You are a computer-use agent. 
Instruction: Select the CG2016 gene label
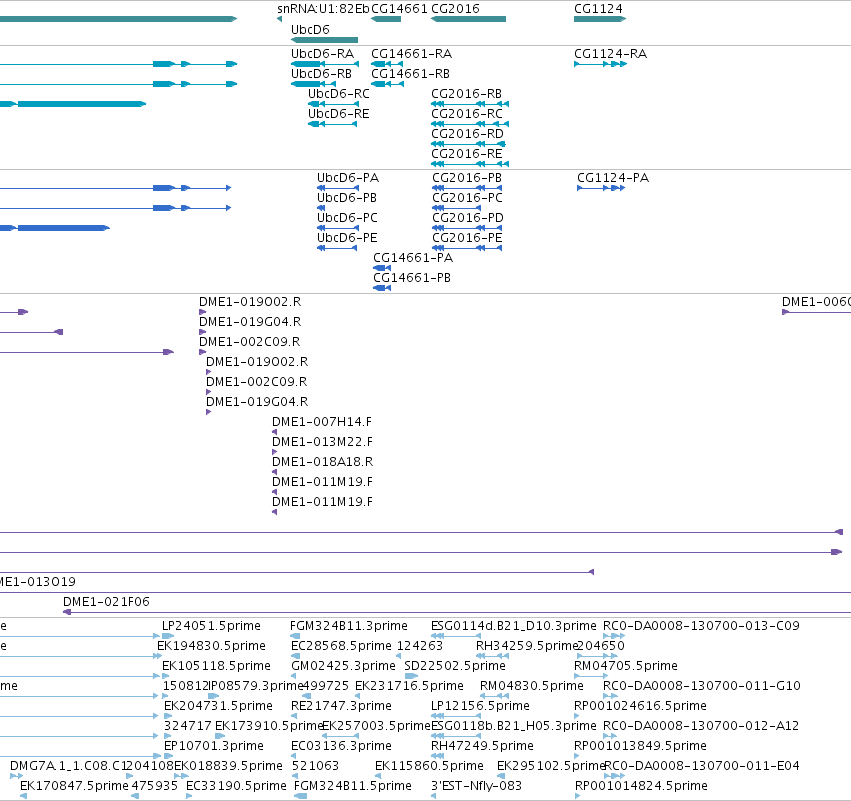tap(455, 9)
